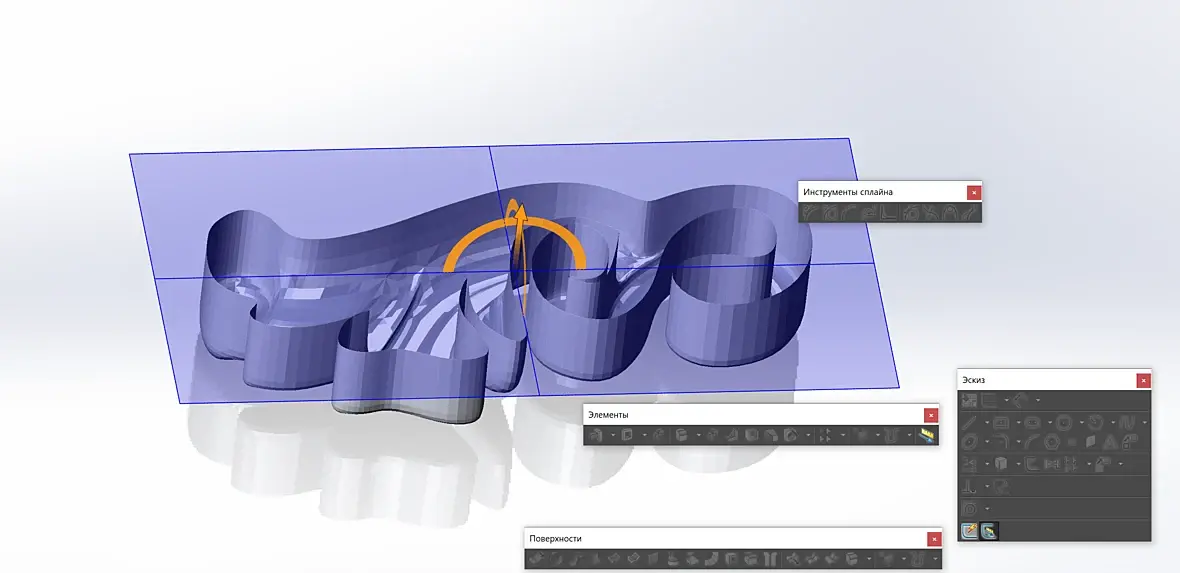Click the Поверхности toolbar title
This screenshot has width=1180, height=573.
[555, 538]
